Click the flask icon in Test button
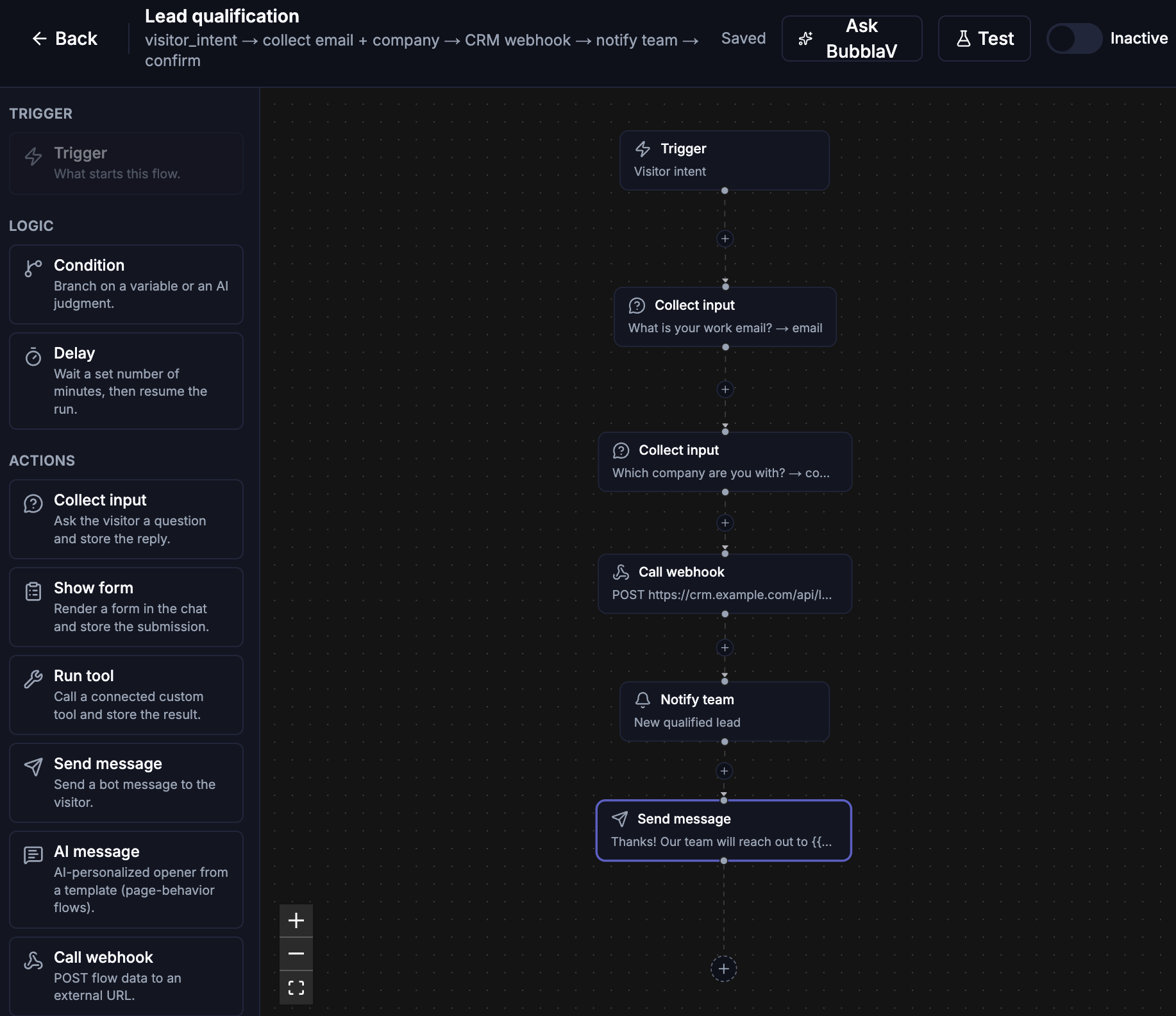Viewport: 1176px width, 1016px height. (963, 38)
